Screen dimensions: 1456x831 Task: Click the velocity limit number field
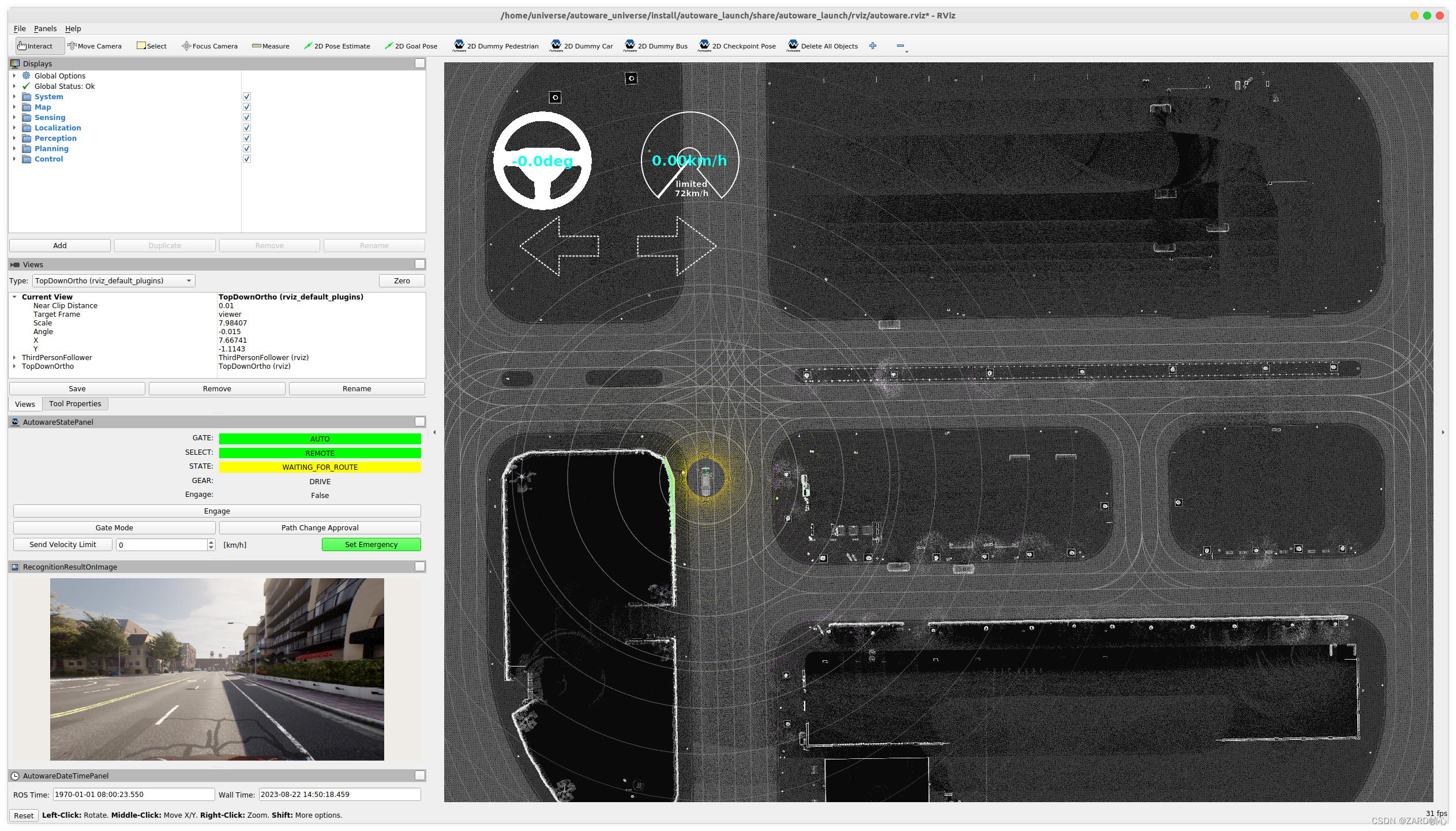(x=162, y=545)
